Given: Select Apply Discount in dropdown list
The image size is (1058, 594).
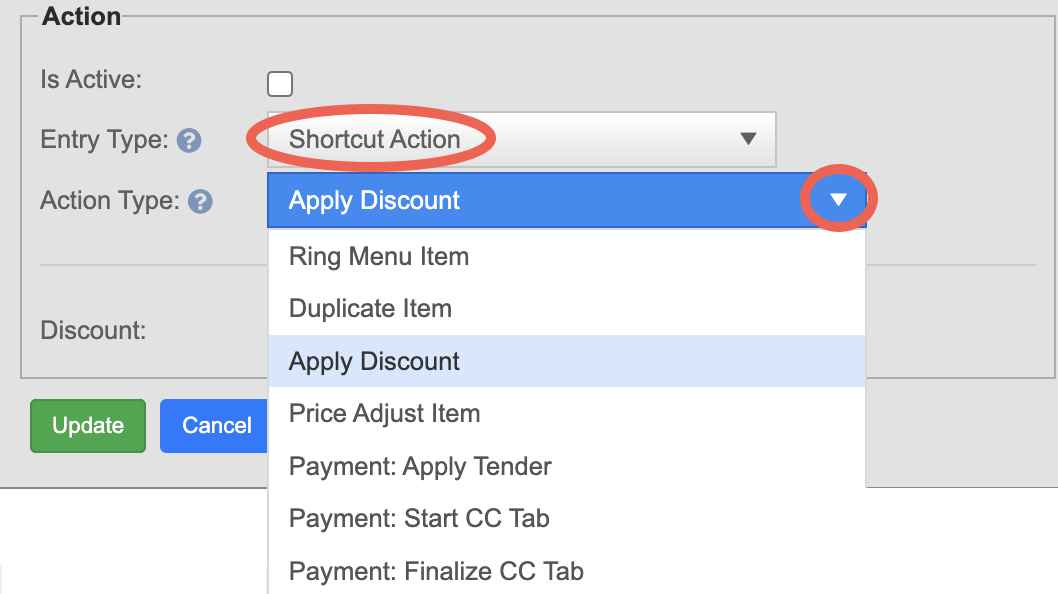Looking at the screenshot, I should pyautogui.click(x=374, y=361).
